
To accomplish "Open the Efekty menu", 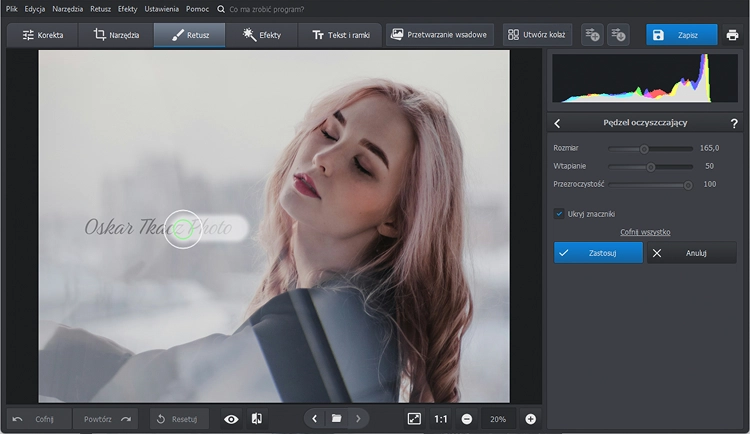I will pyautogui.click(x=127, y=9).
